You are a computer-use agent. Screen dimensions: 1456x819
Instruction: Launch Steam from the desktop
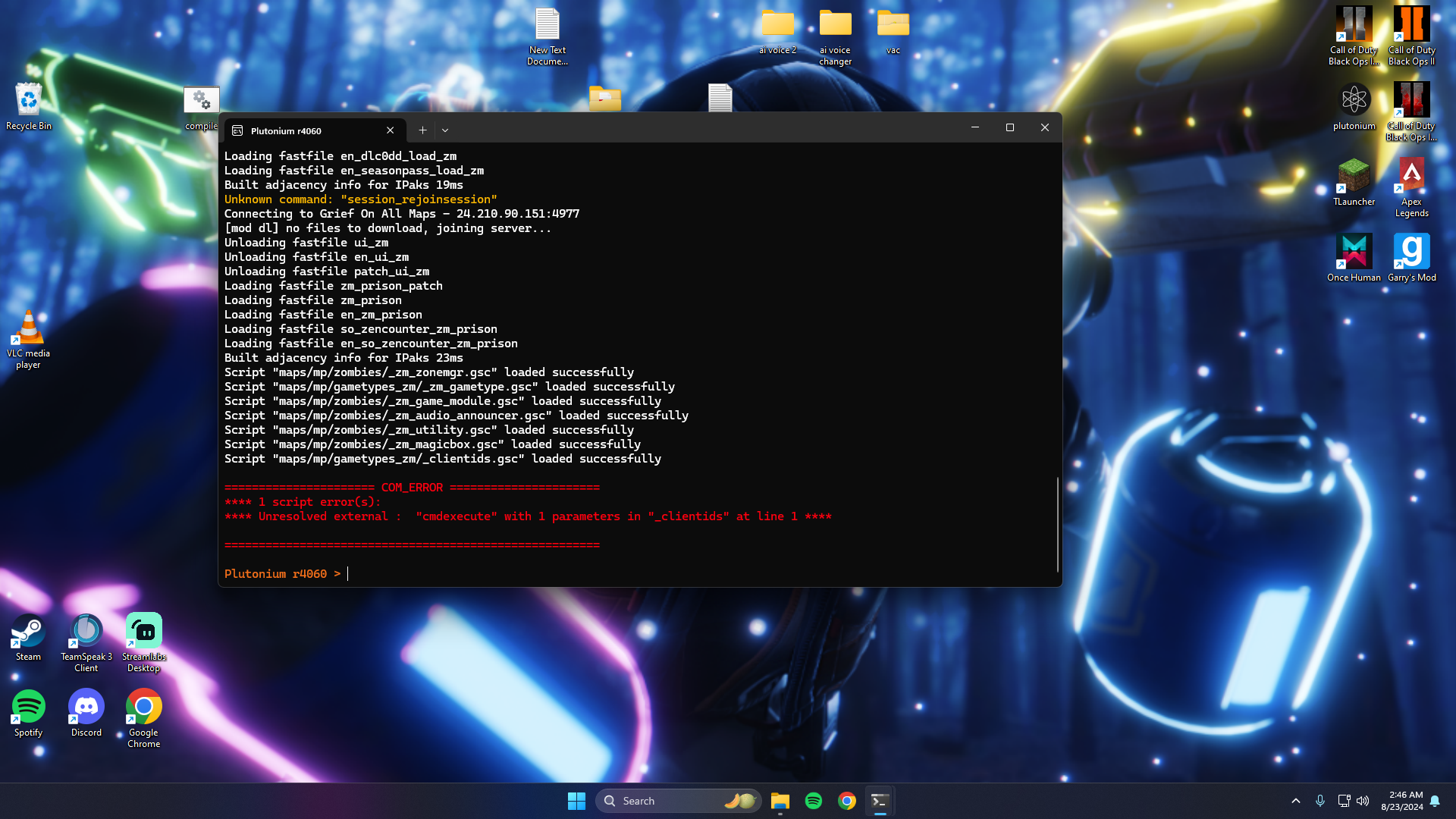click(x=28, y=637)
